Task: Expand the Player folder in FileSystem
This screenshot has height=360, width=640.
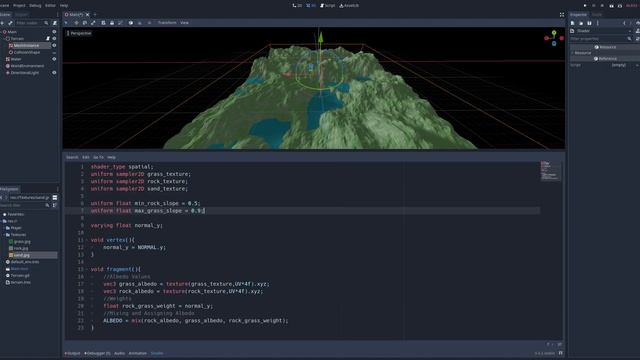Action: point(4,228)
